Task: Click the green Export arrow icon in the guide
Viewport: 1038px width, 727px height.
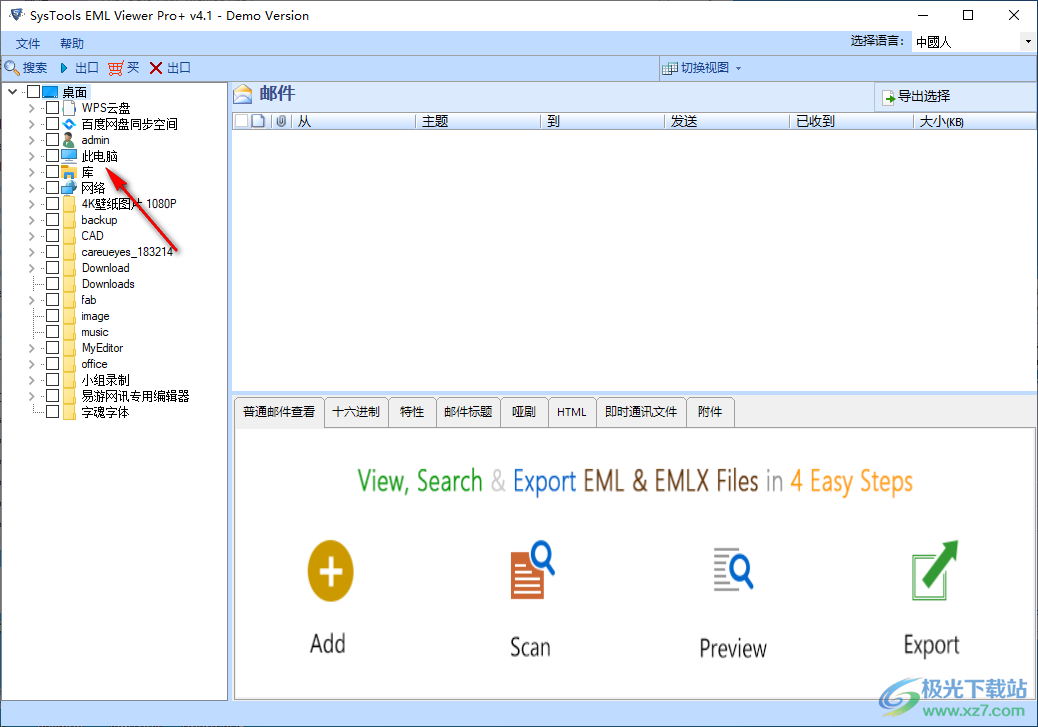Action: click(931, 571)
